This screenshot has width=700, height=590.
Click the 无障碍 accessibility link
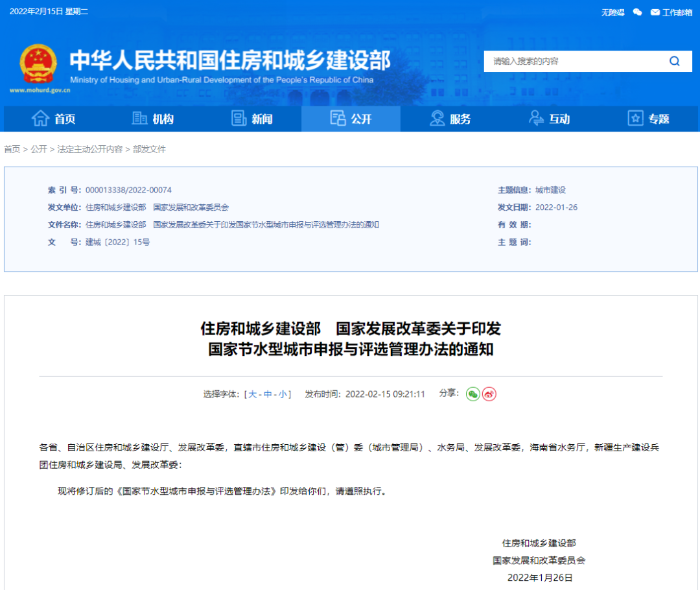(x=612, y=12)
